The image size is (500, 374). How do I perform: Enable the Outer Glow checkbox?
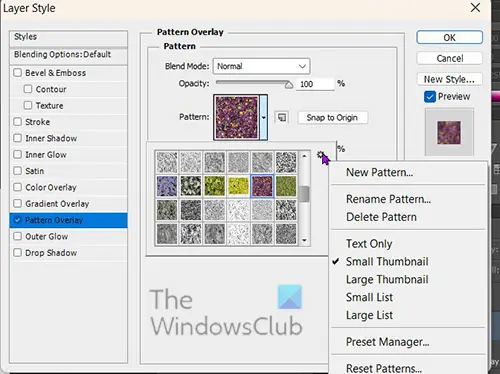coord(17,236)
